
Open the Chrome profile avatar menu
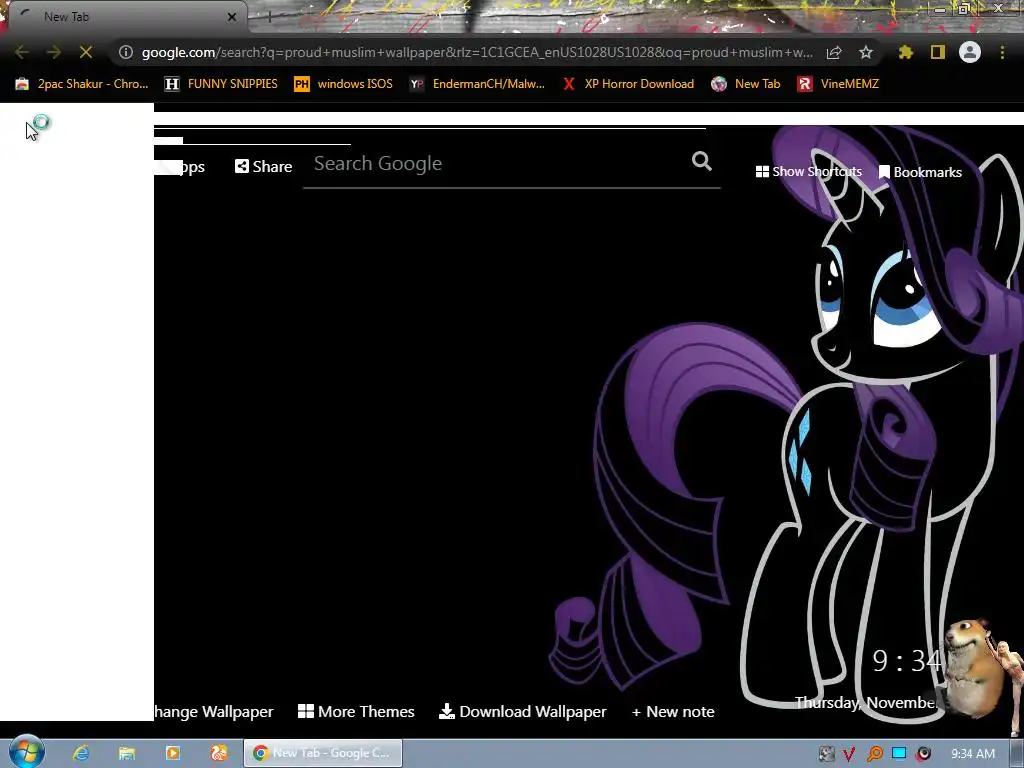click(x=970, y=52)
